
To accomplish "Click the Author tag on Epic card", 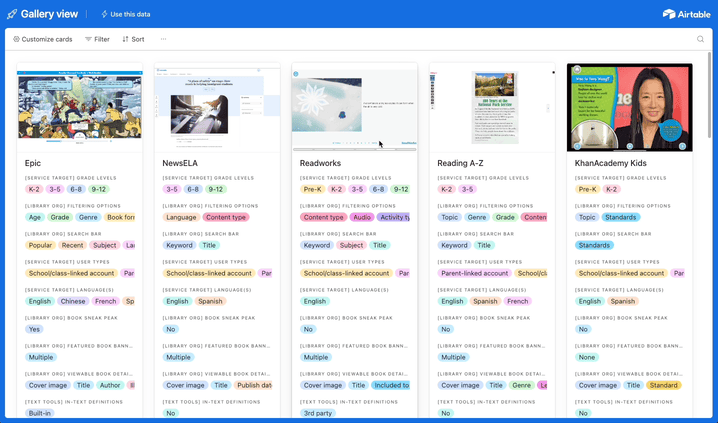I will 110,385.
